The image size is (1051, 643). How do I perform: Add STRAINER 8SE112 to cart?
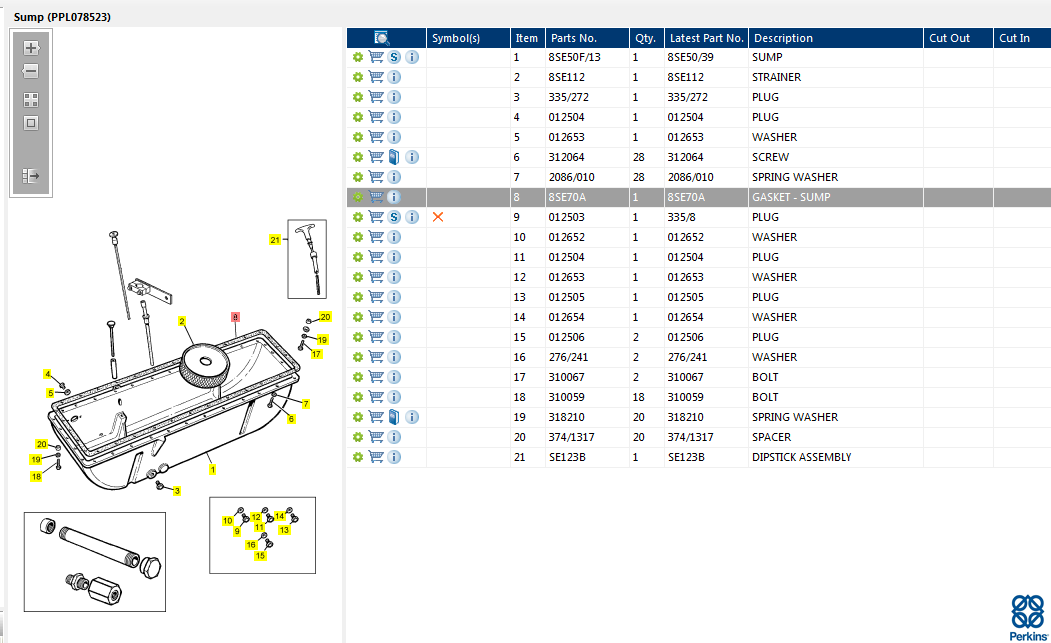click(x=376, y=77)
